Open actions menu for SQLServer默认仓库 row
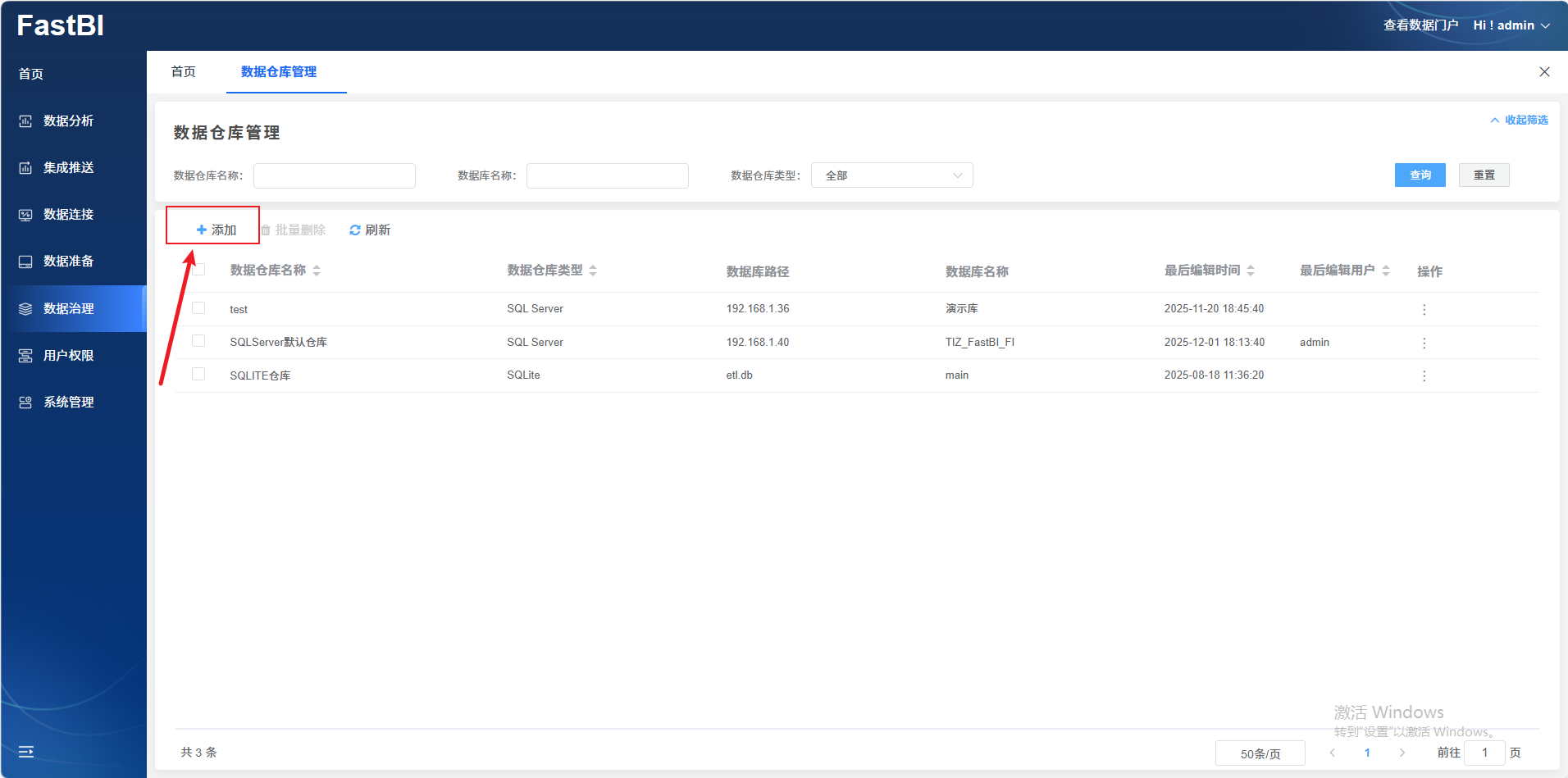The height and width of the screenshot is (778, 1568). click(1424, 344)
